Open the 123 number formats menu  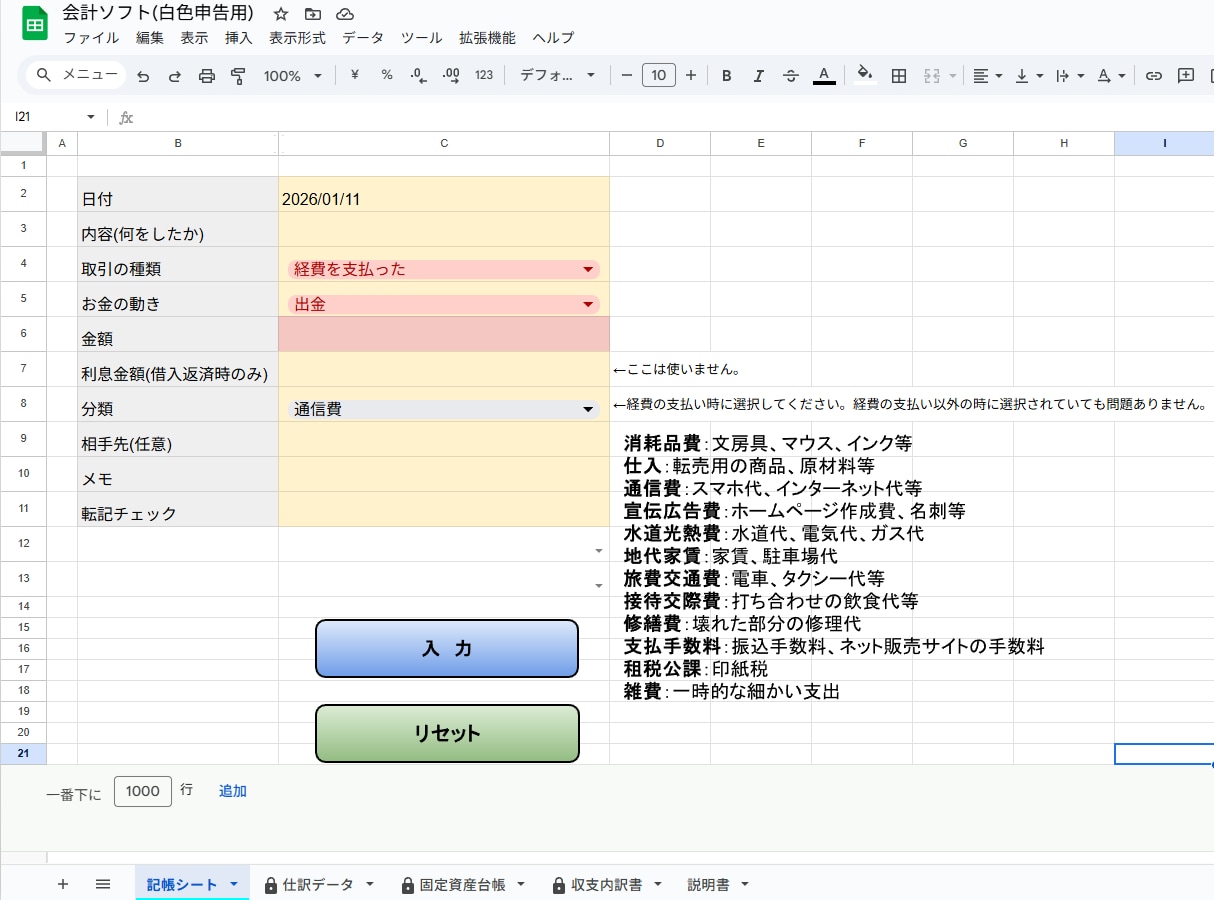pyautogui.click(x=484, y=75)
